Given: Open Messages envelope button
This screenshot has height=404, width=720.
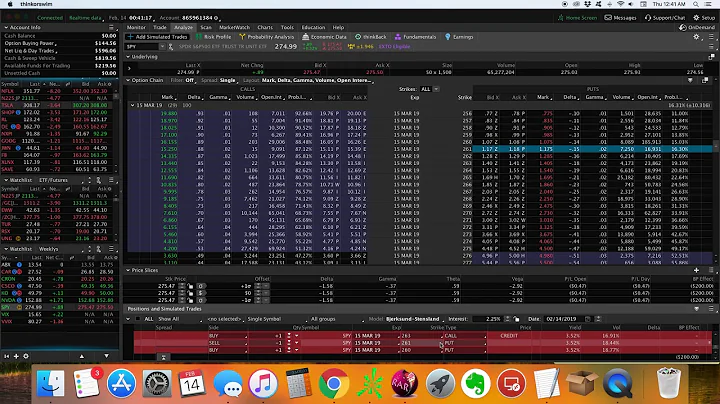Looking at the screenshot, I should (x=620, y=18).
